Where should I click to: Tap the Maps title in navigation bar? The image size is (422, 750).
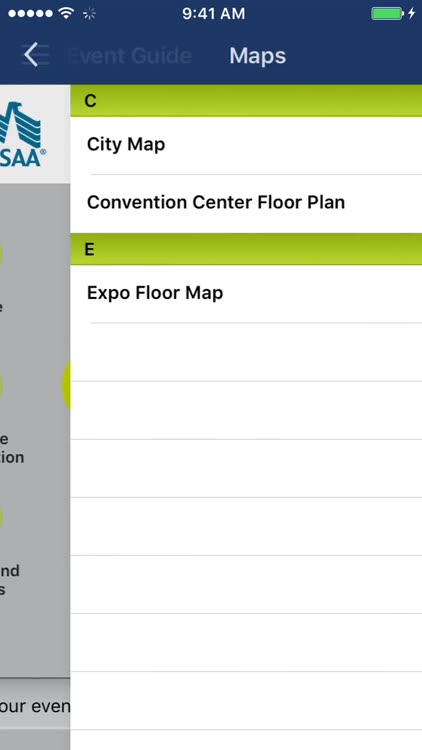257,55
